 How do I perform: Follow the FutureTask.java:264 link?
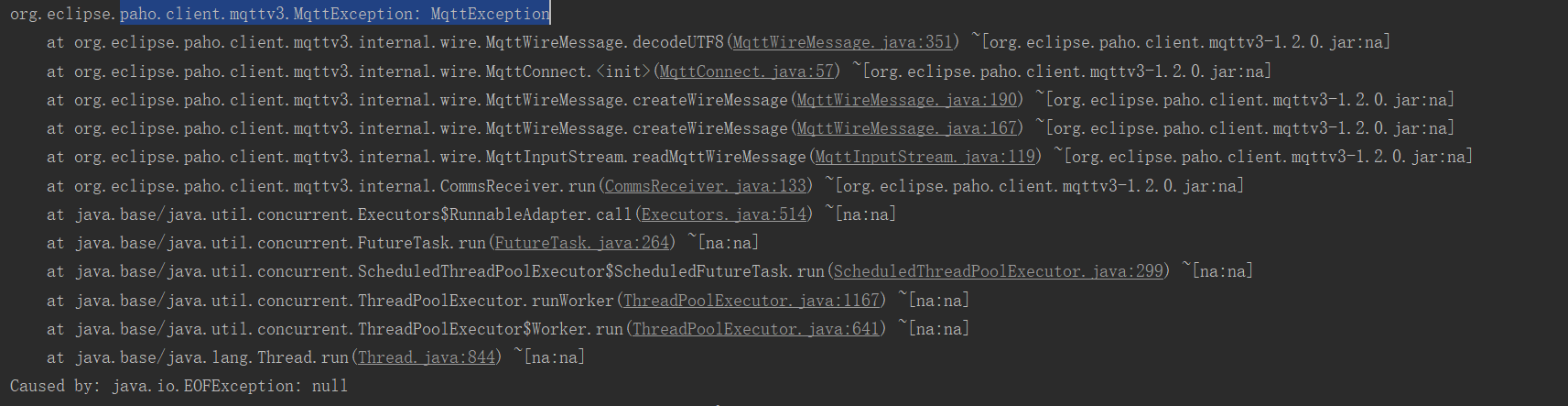point(581,243)
